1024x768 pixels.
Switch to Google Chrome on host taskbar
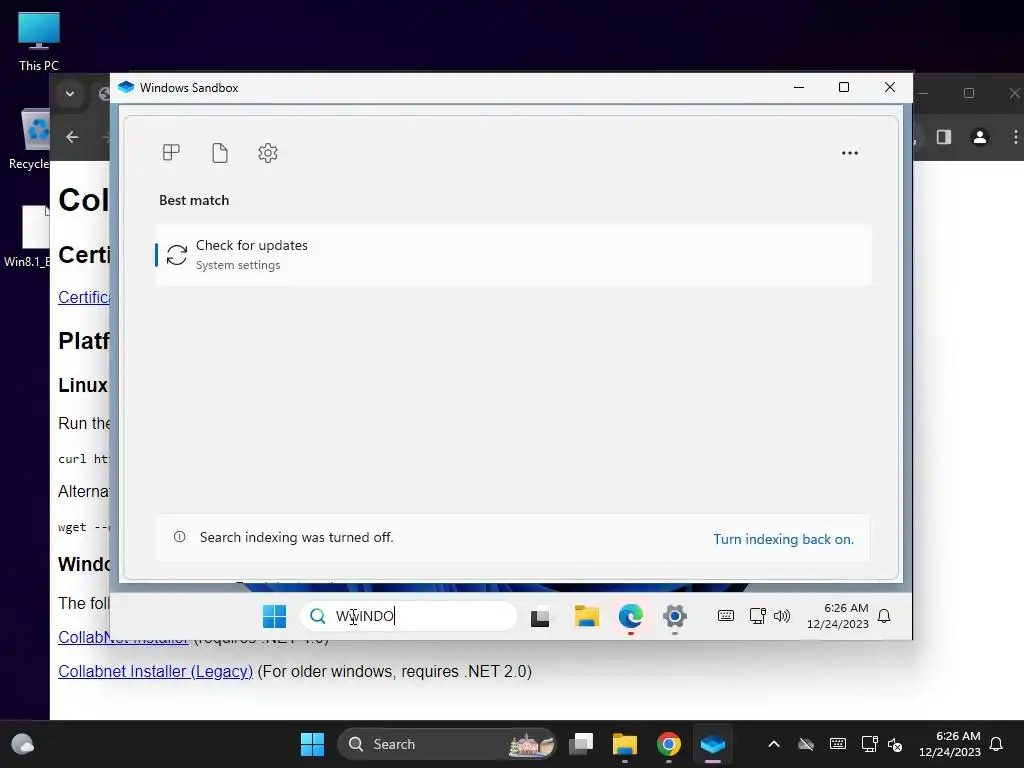point(669,744)
